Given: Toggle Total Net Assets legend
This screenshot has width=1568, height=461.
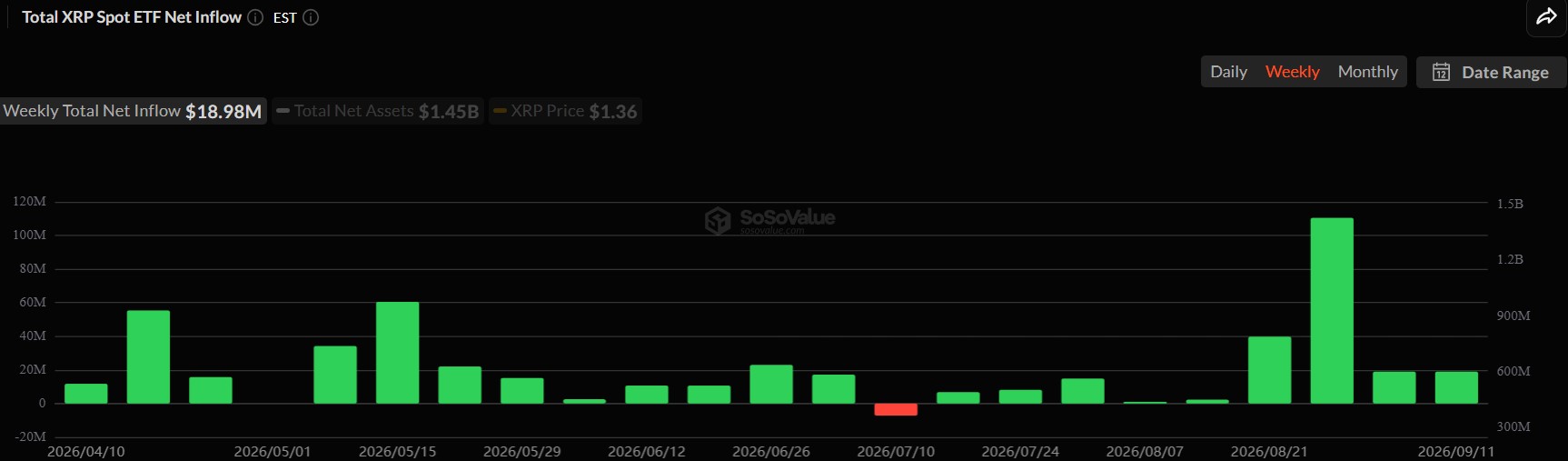Looking at the screenshot, I should tap(378, 111).
